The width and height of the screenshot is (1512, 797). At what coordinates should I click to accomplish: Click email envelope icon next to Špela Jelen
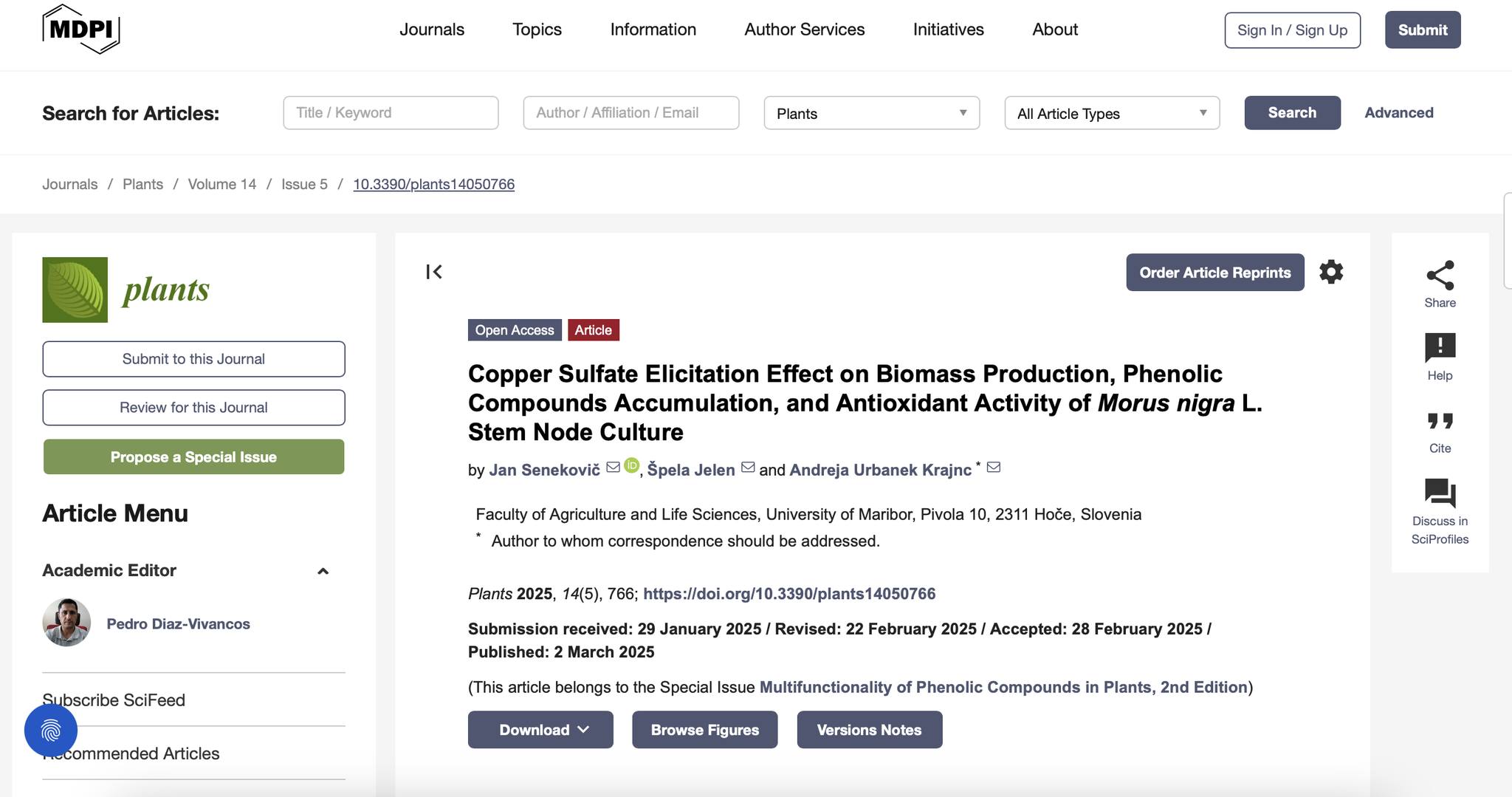pos(748,467)
